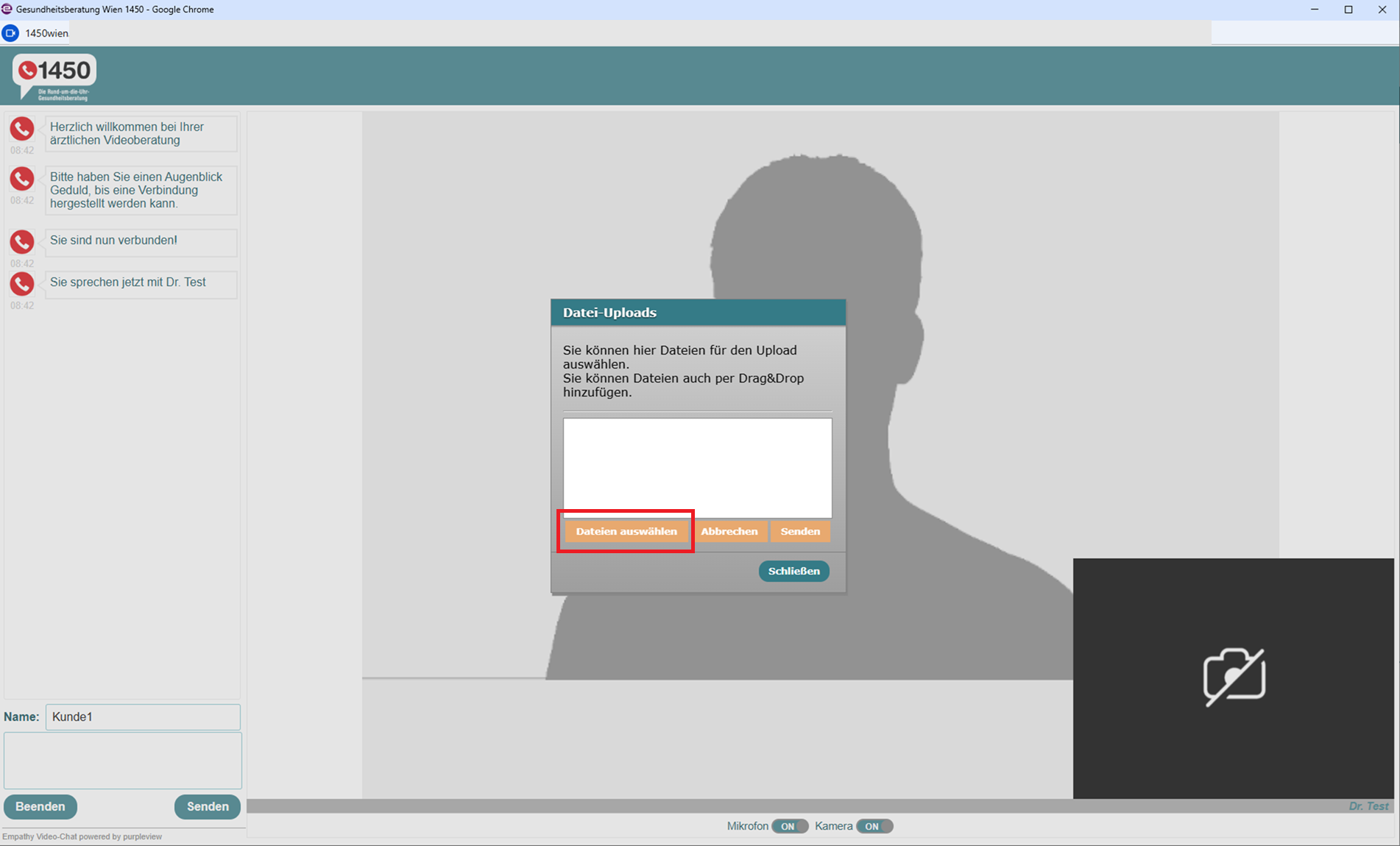1400x846 pixels.
Task: Click the chat message text area
Action: pos(123,760)
